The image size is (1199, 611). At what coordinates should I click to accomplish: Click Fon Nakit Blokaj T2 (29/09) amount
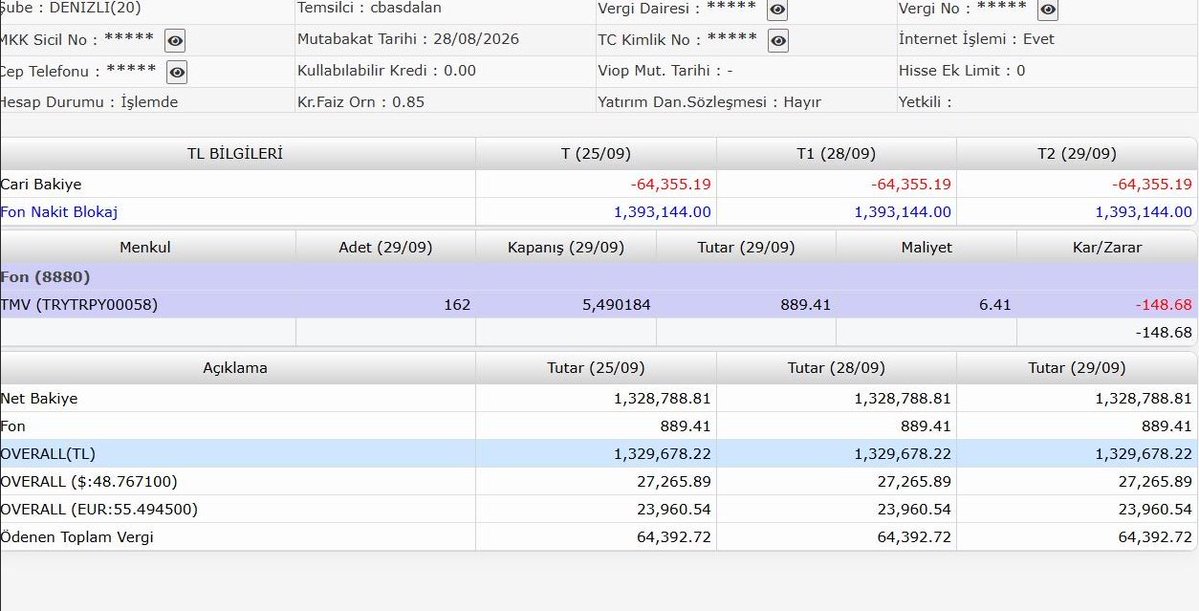click(x=1144, y=213)
